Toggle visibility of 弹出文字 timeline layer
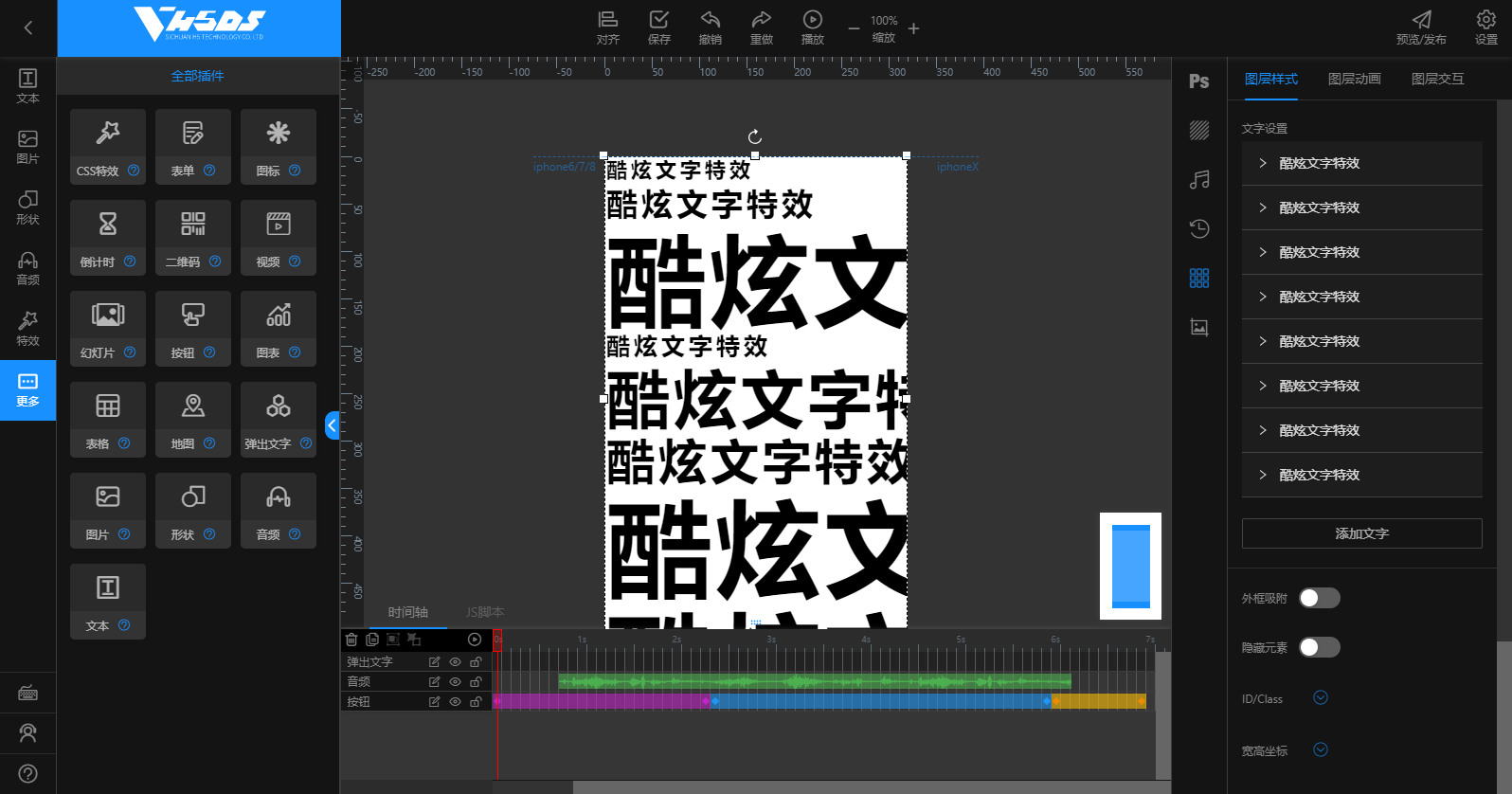This screenshot has height=794, width=1512. pyautogui.click(x=455, y=662)
